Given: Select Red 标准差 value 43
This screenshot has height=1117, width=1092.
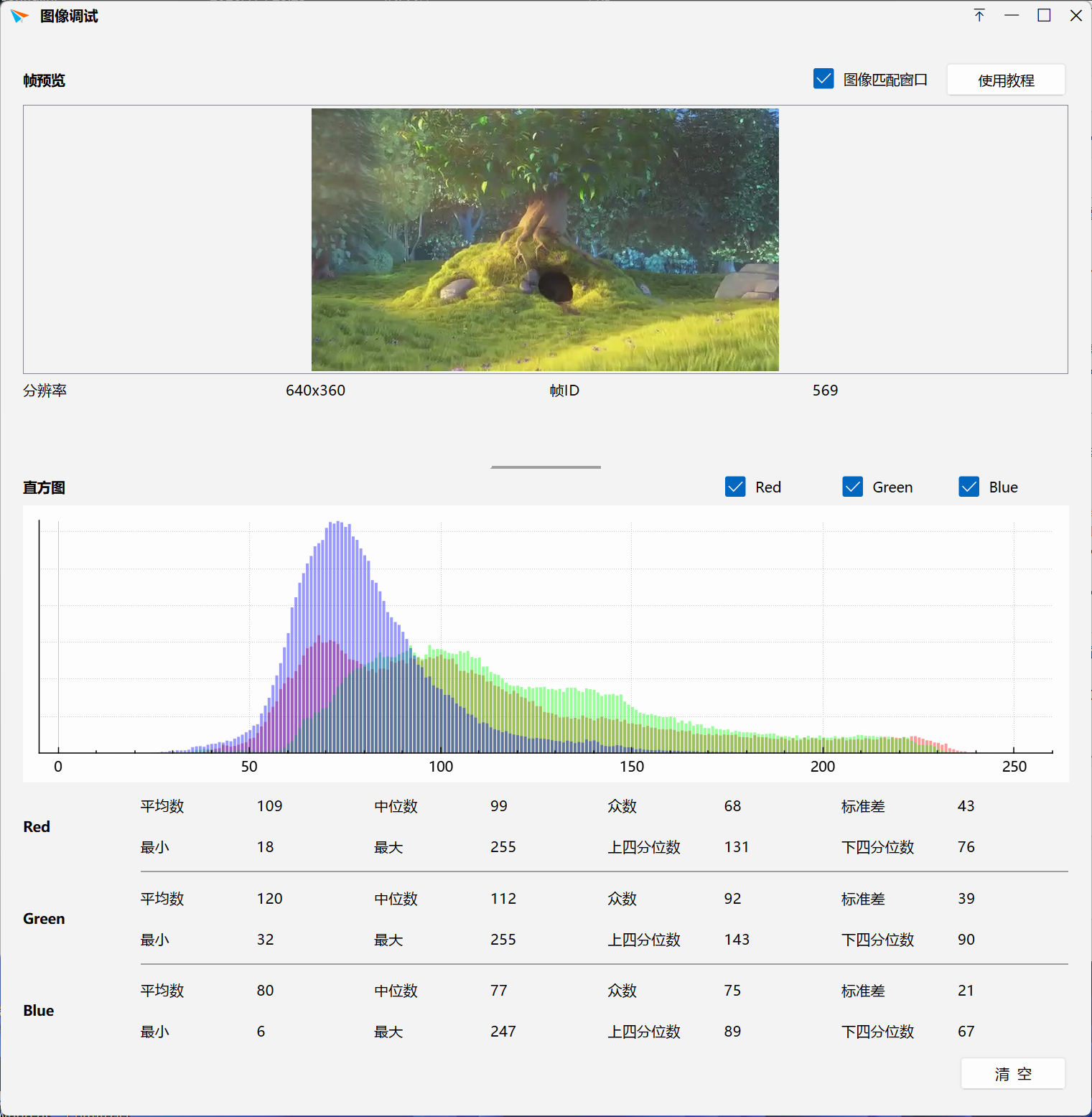Looking at the screenshot, I should click(x=966, y=806).
